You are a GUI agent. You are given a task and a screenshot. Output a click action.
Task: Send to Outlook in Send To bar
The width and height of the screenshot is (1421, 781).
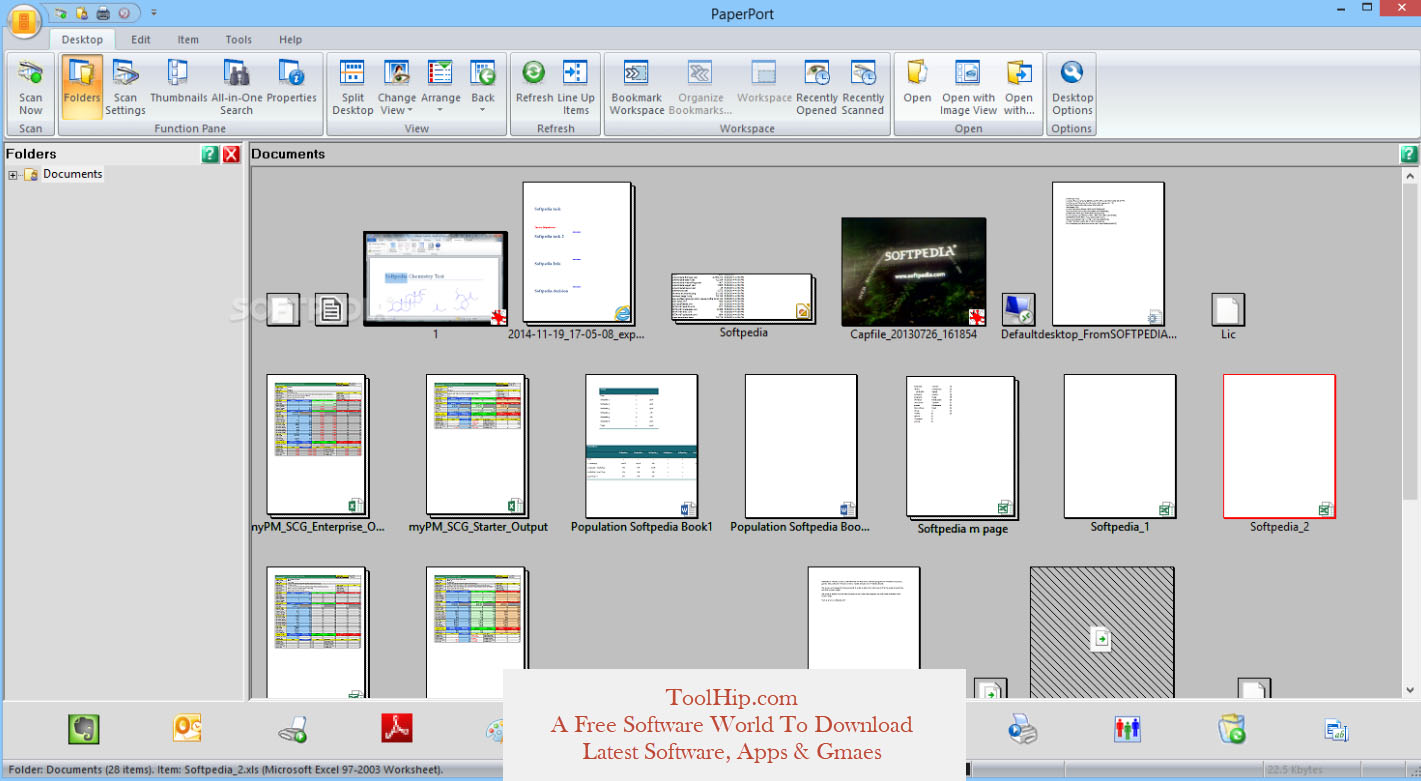coord(187,729)
